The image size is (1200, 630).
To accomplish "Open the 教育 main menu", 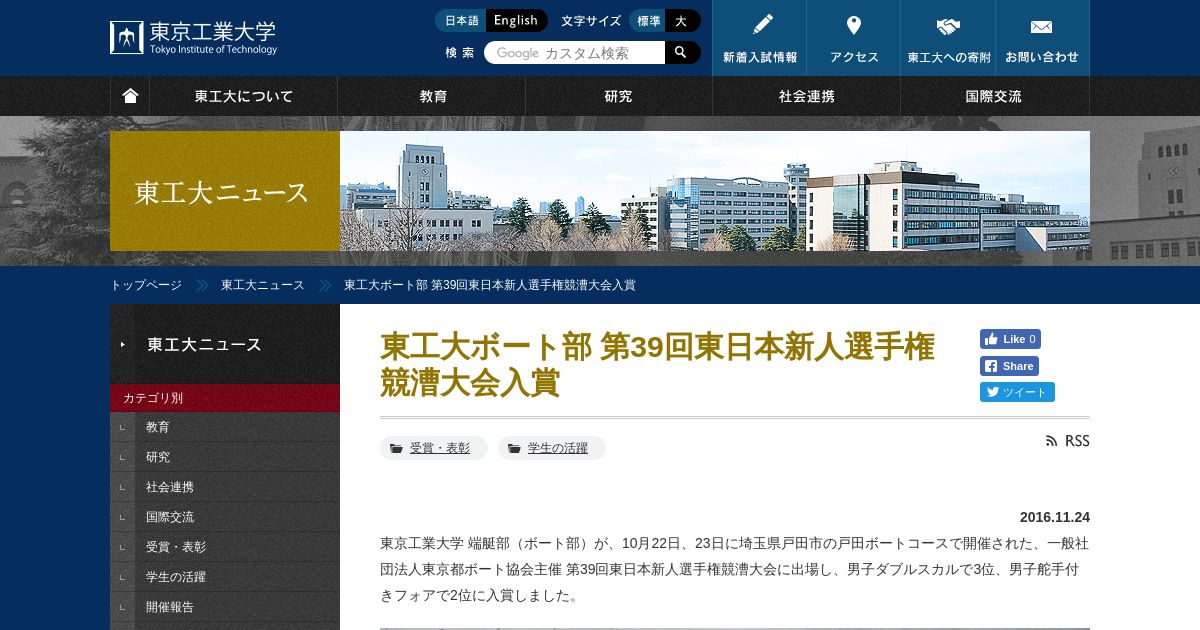I will click(x=432, y=96).
